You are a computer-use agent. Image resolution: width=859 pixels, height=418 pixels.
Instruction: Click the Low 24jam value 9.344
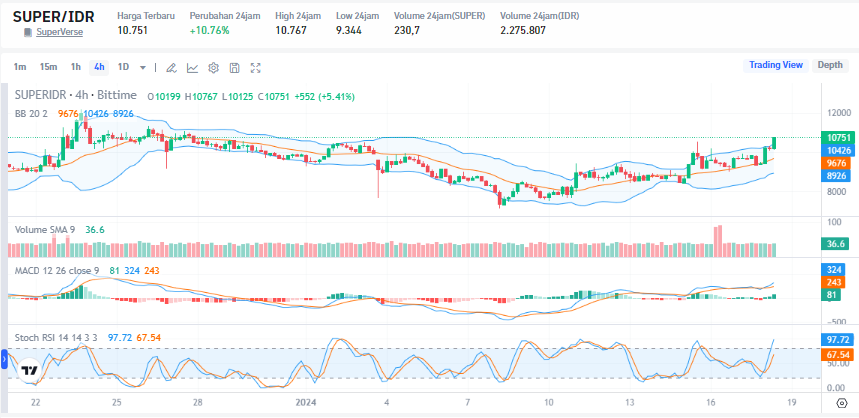349,30
